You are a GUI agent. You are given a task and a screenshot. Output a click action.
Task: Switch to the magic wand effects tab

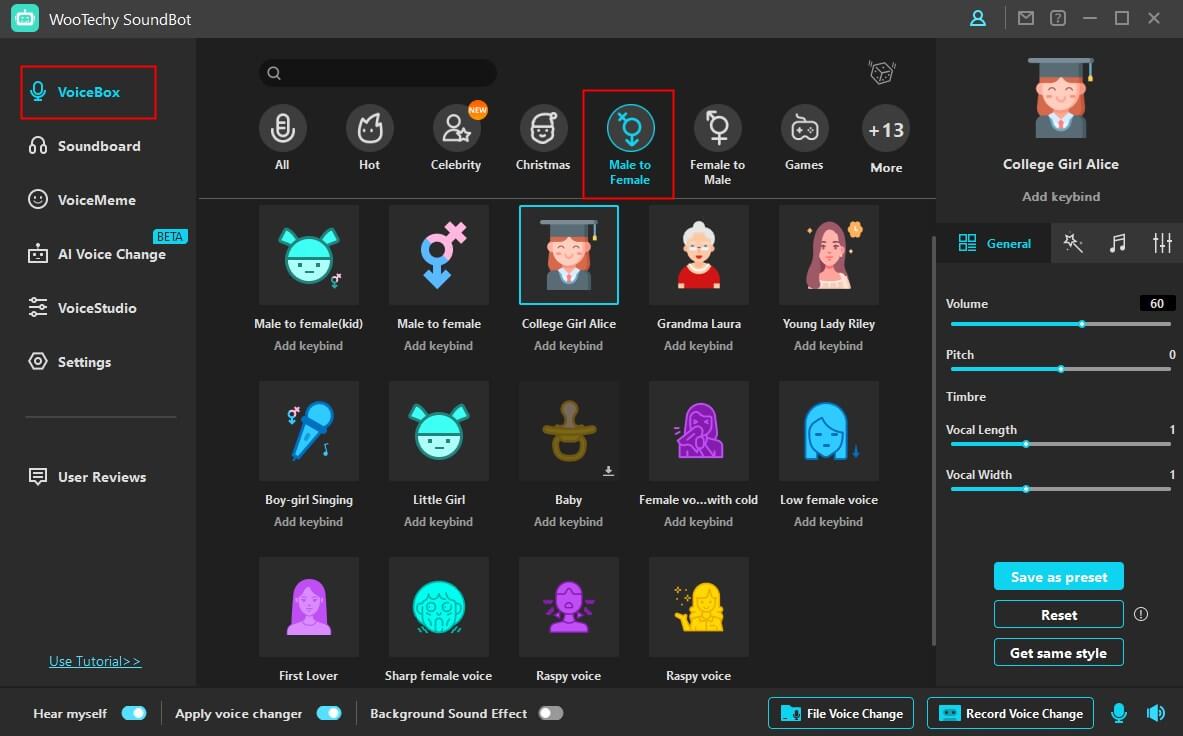[1073, 243]
